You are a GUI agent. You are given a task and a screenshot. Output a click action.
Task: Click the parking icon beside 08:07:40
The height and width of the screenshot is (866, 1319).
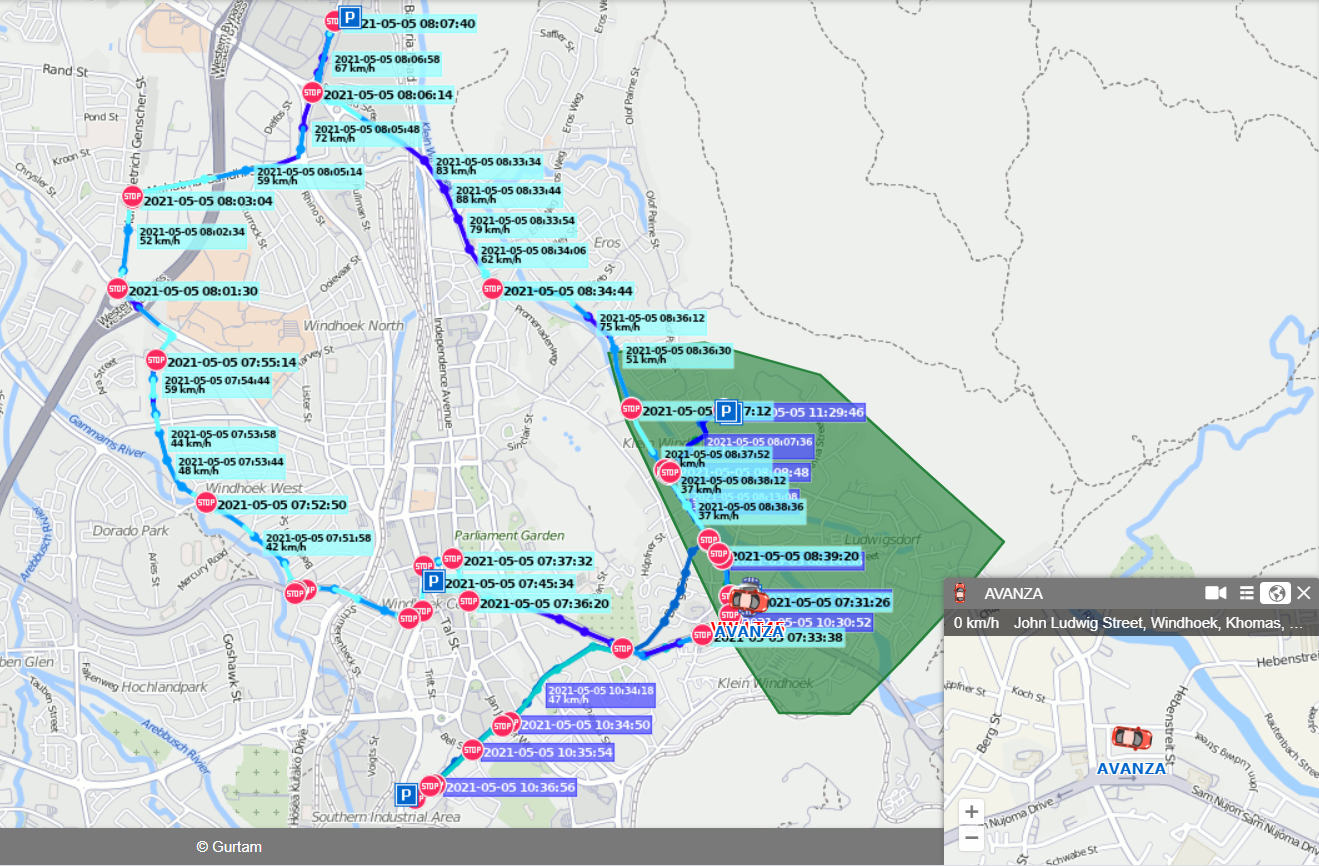click(x=350, y=18)
